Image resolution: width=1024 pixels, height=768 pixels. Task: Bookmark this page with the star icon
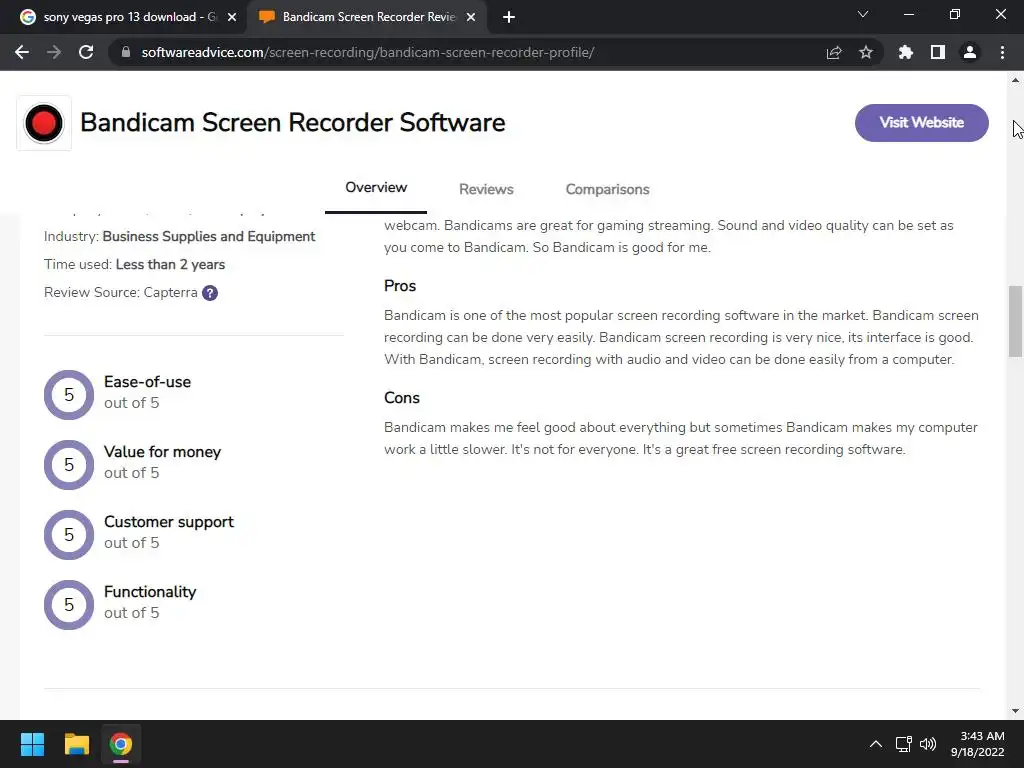866,52
